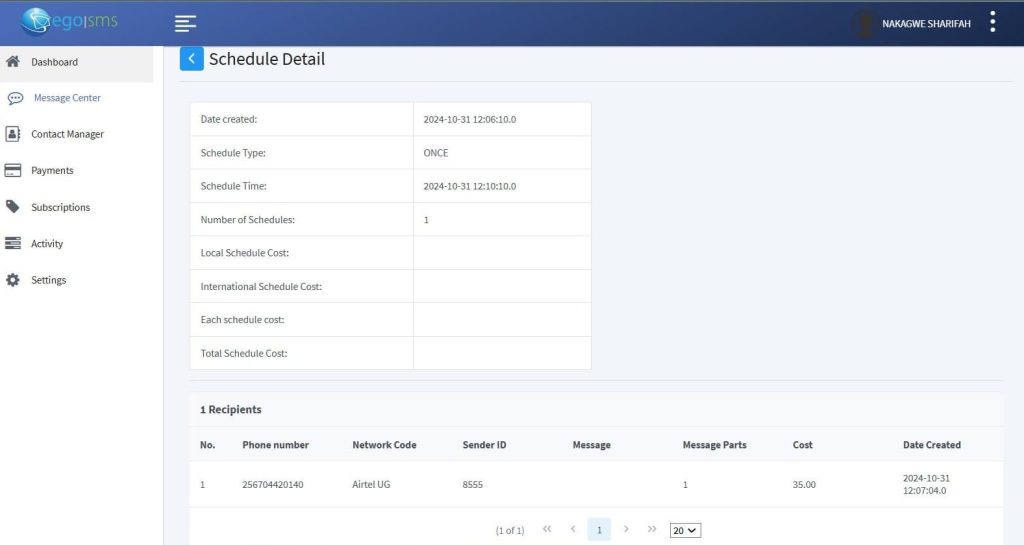Screen dimensions: 1024x545
Task: Click the Dashboard home icon
Action: pyautogui.click(x=13, y=62)
